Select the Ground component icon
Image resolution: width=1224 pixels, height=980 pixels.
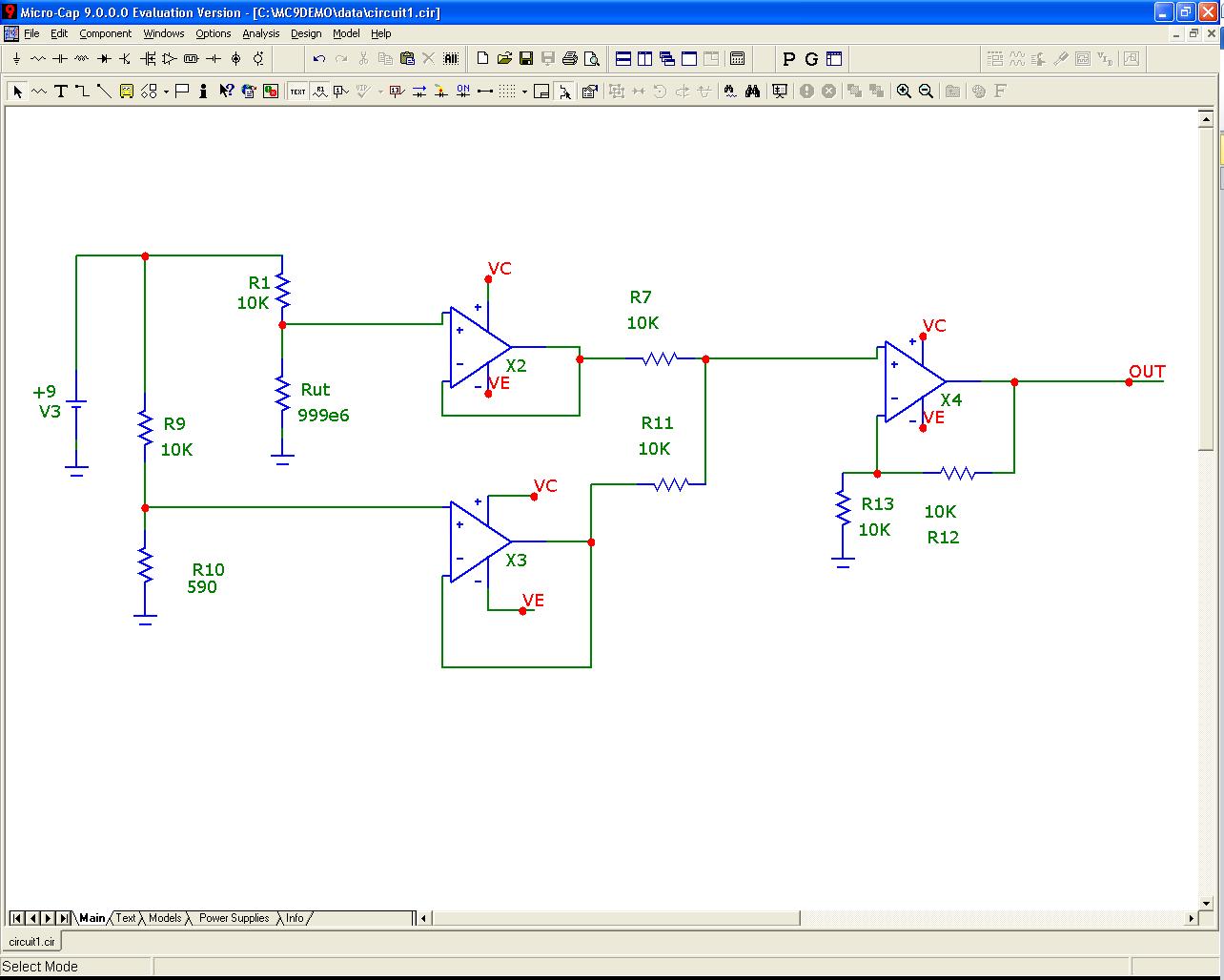point(17,59)
